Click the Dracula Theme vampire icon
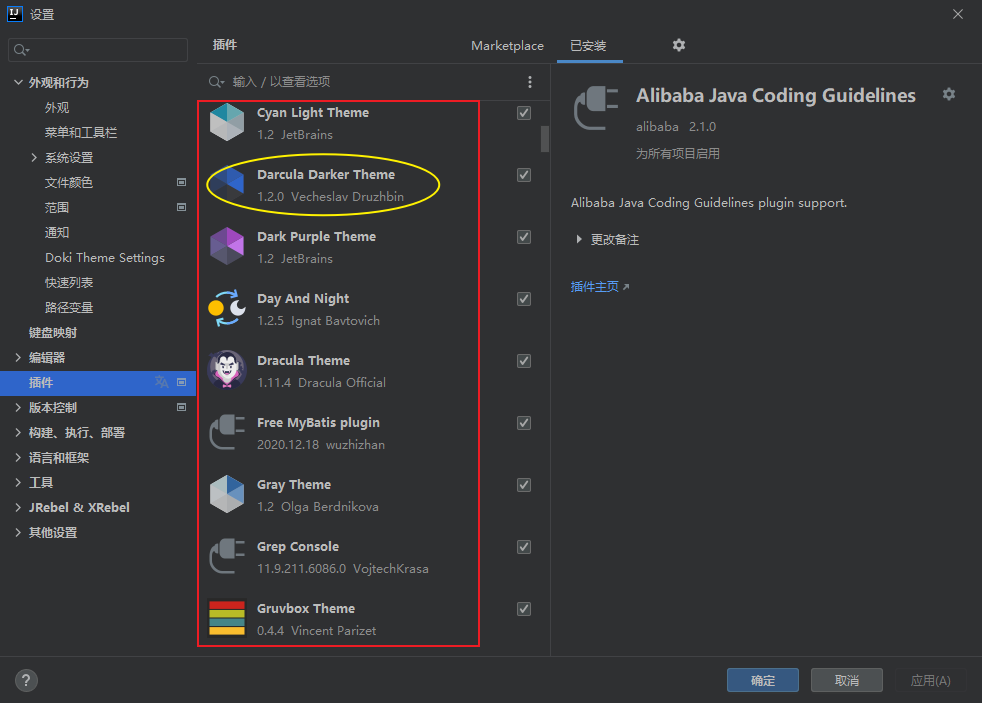The height and width of the screenshot is (703, 982). [227, 369]
